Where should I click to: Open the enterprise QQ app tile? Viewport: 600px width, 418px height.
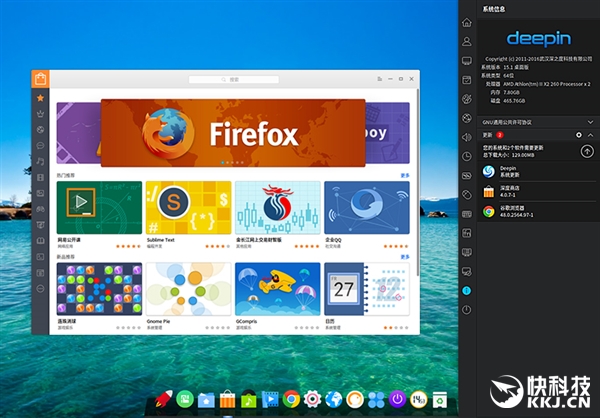367,207
